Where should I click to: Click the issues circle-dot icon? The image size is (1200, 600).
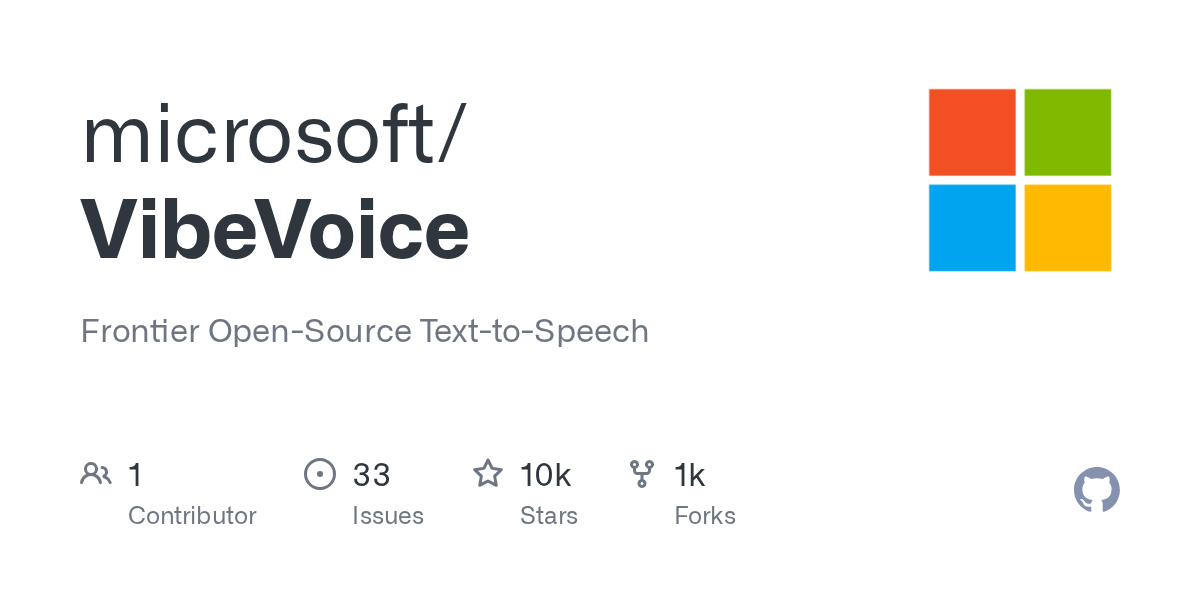[x=320, y=474]
